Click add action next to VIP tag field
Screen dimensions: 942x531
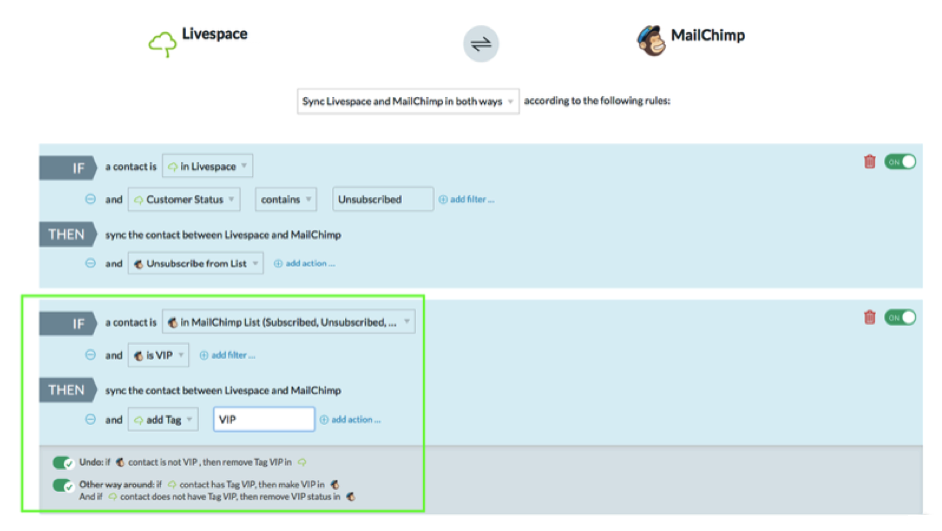point(350,420)
